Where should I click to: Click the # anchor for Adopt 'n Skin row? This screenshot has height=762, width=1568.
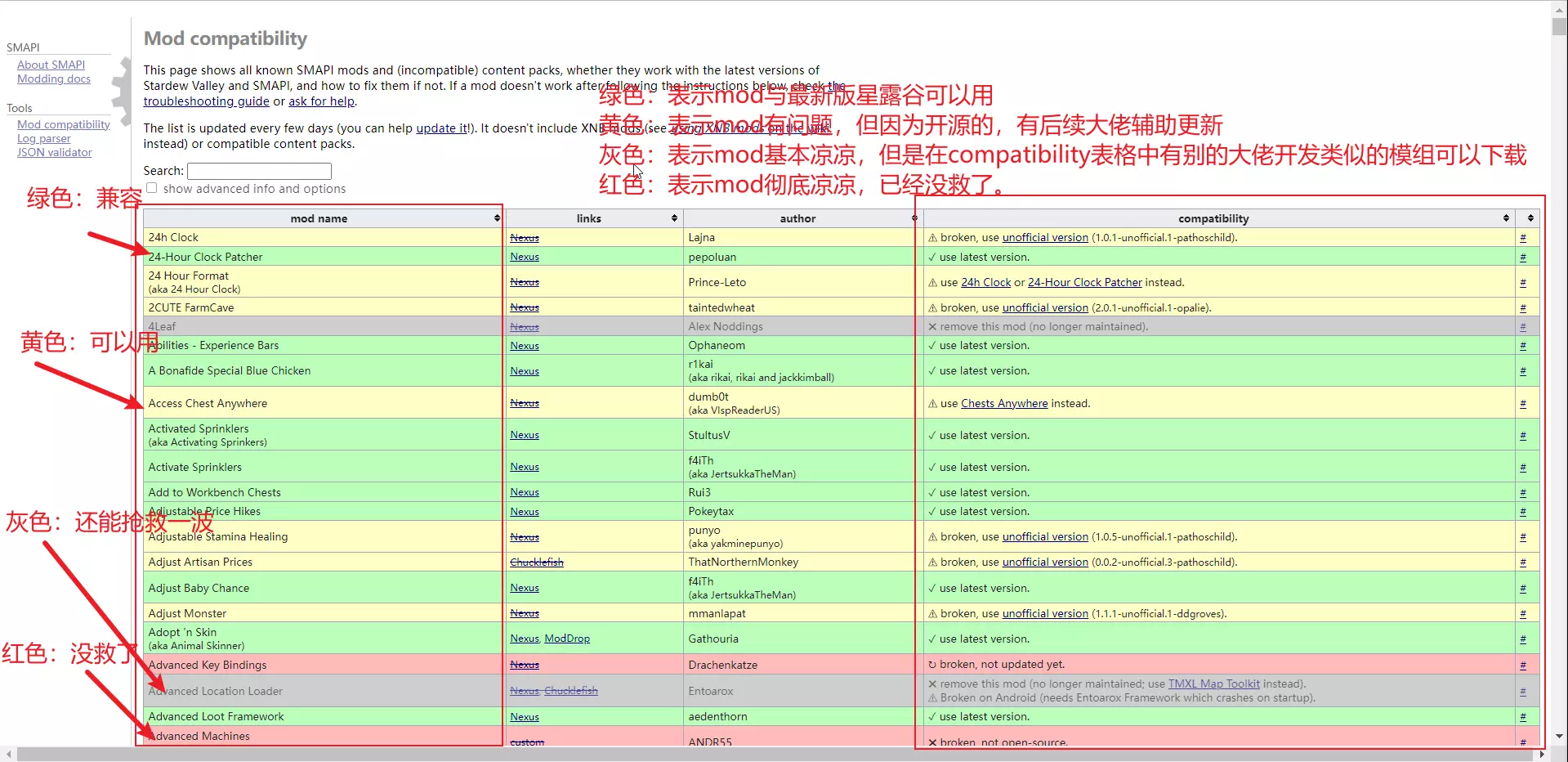point(1523,639)
